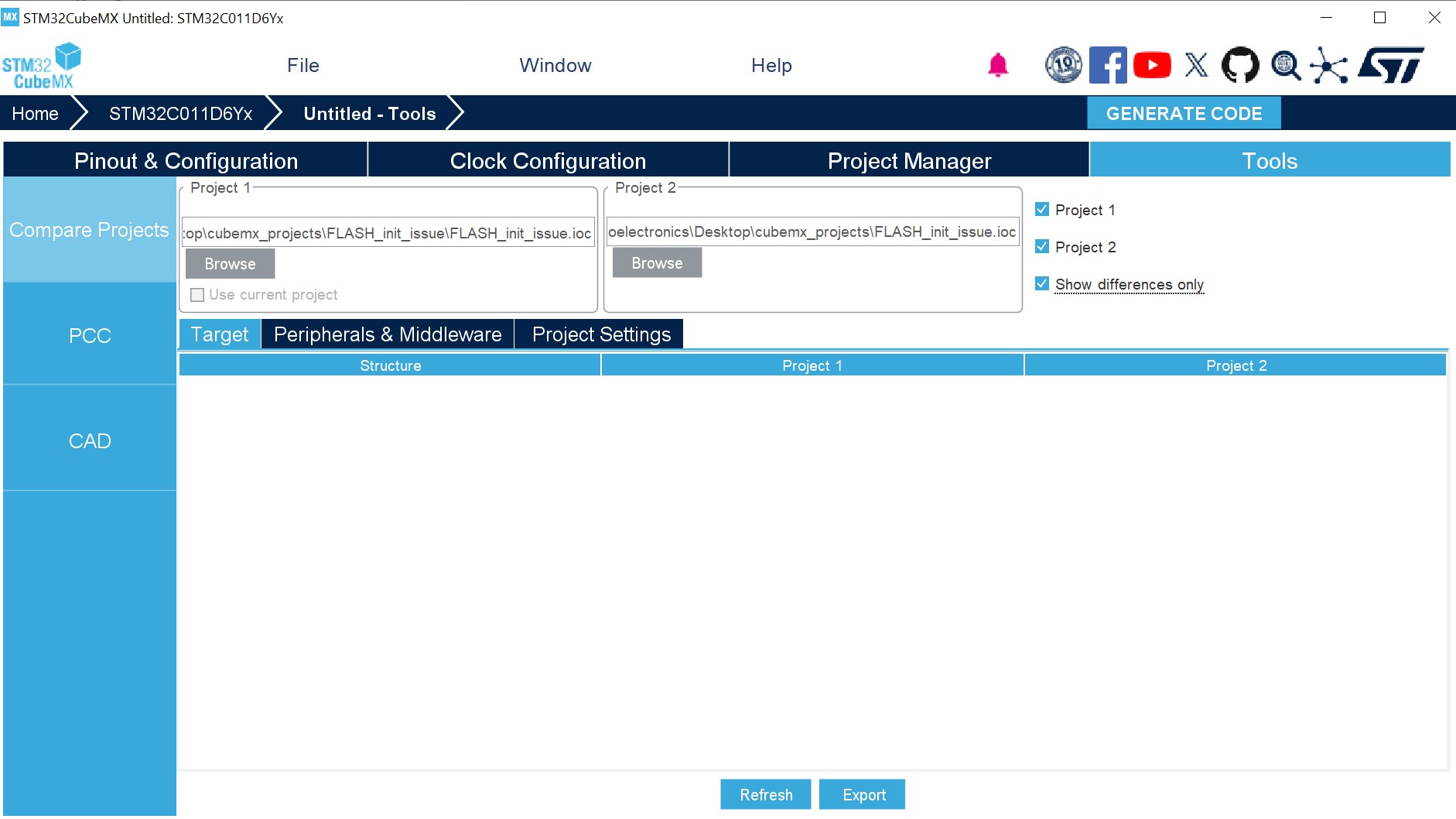Viewport: 1456px width, 819px height.
Task: Click the Project 2 path field
Action: click(x=812, y=231)
